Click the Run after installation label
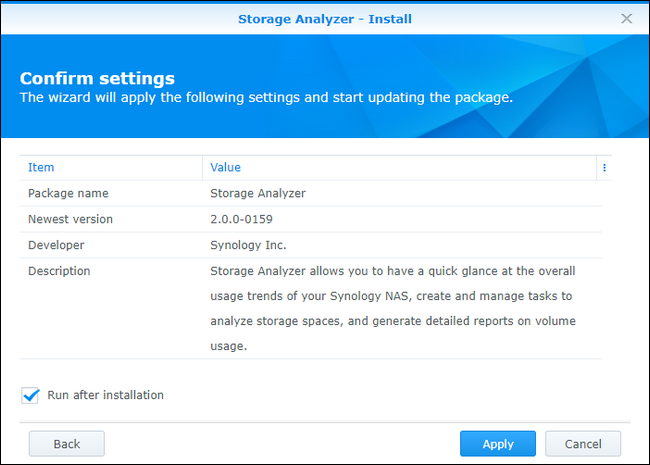The width and height of the screenshot is (650, 465). click(x=105, y=395)
